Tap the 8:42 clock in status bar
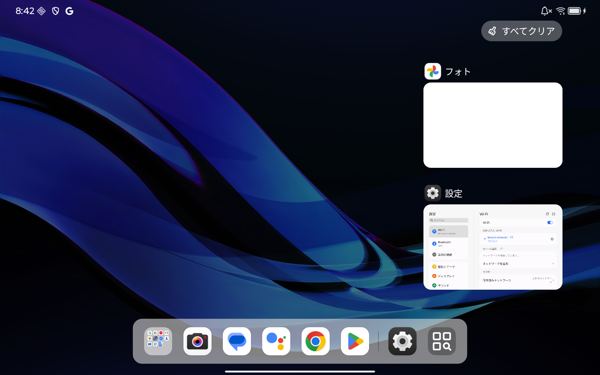Viewport: 600px width, 375px height. [25, 11]
